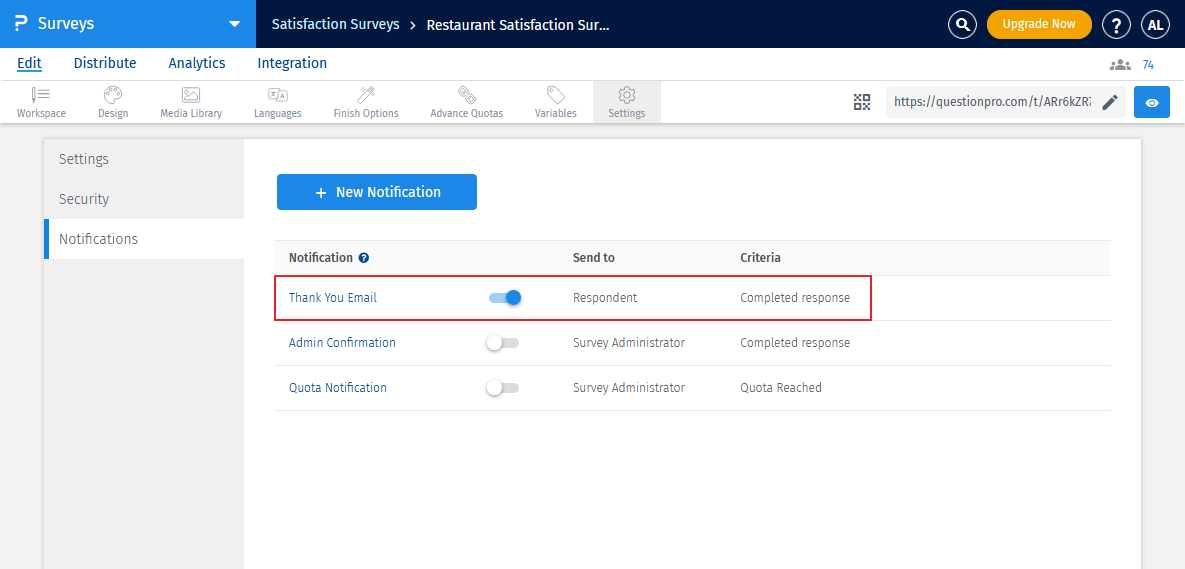The image size is (1185, 569).
Task: Click the Upgrade Now button
Action: (x=1039, y=24)
